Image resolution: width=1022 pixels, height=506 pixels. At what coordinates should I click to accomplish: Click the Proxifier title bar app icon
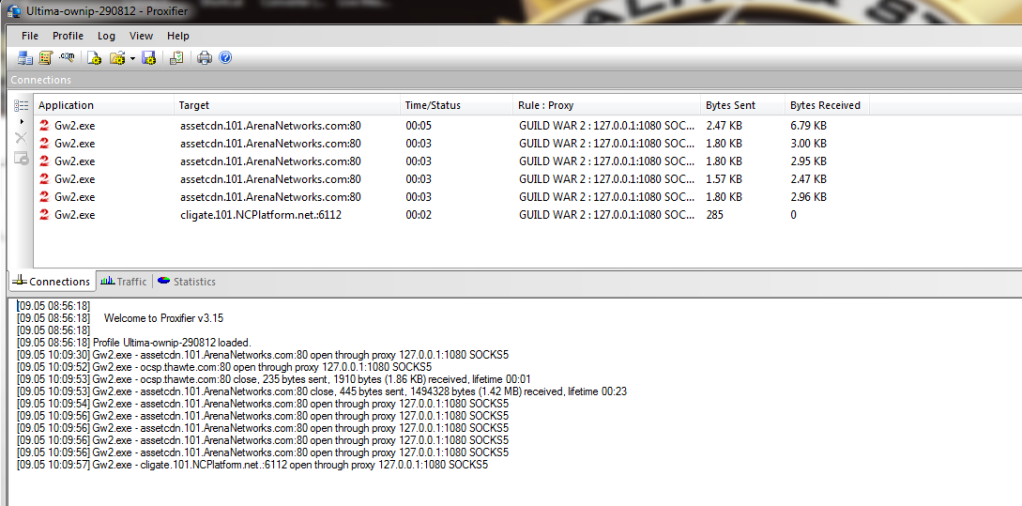pyautogui.click(x=13, y=12)
